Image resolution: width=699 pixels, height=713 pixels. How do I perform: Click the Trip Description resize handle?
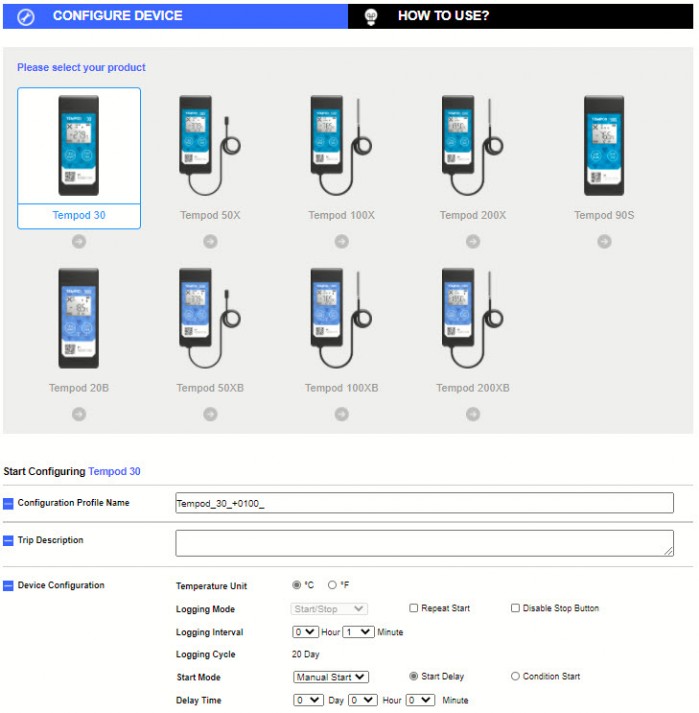669,551
